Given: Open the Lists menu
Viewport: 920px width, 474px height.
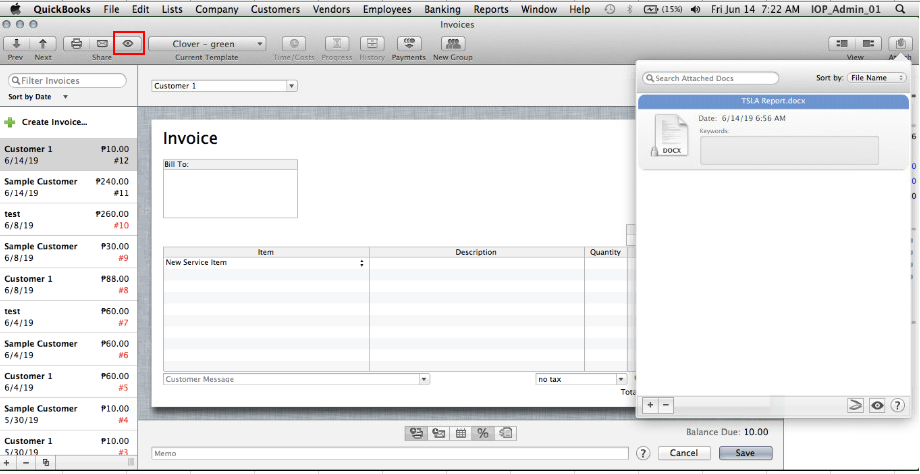Looking at the screenshot, I should tap(172, 9).
